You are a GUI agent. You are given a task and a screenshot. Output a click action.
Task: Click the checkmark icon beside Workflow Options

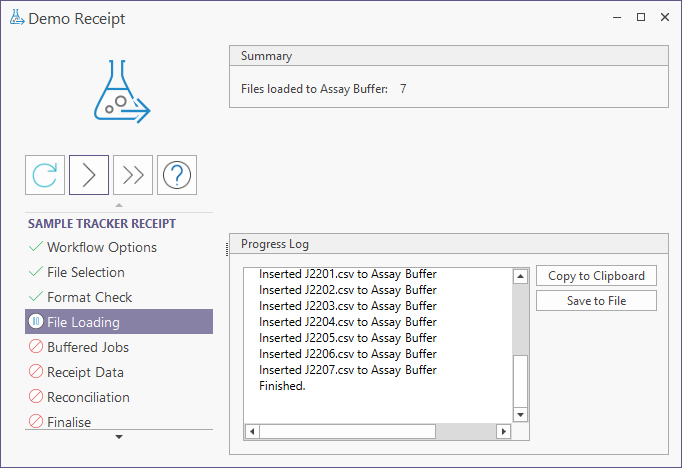coord(36,247)
